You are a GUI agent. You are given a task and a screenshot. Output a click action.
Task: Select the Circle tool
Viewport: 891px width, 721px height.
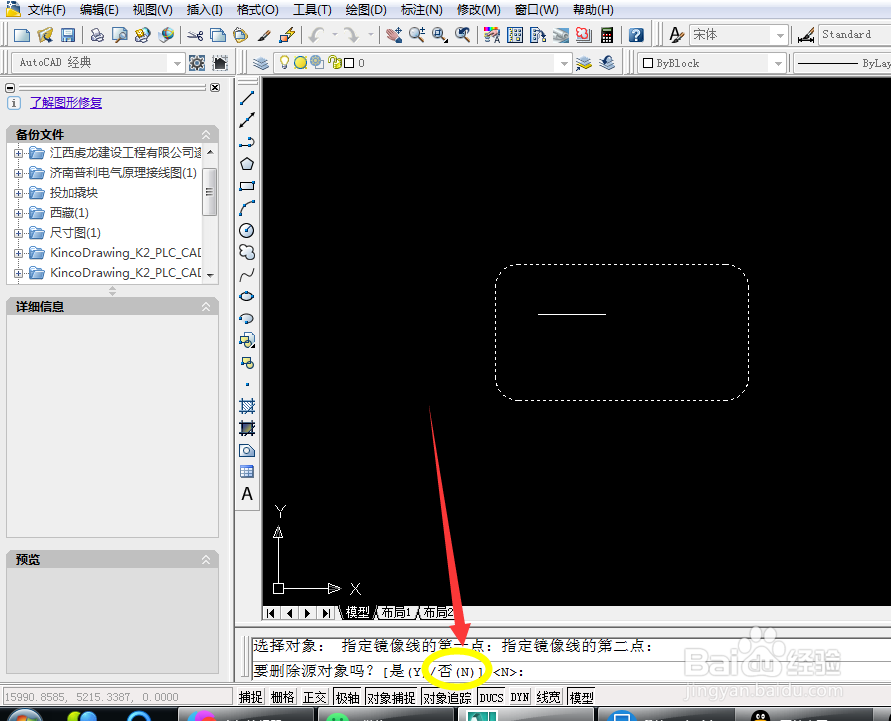coord(247,230)
